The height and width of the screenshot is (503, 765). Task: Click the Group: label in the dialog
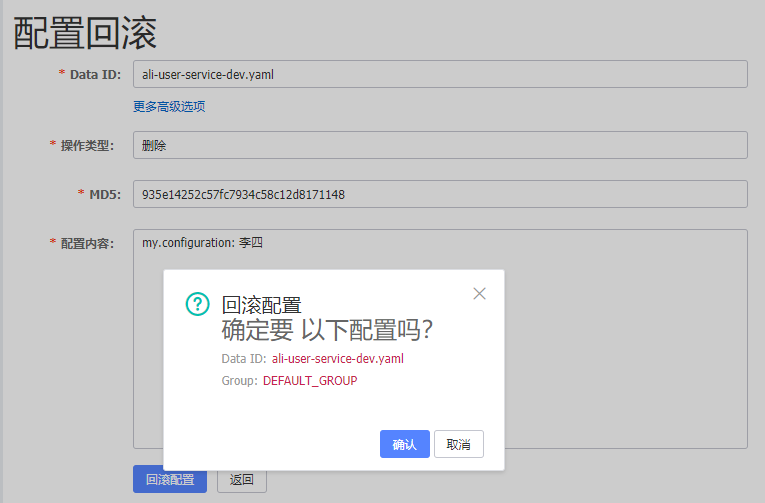pyautogui.click(x=240, y=381)
